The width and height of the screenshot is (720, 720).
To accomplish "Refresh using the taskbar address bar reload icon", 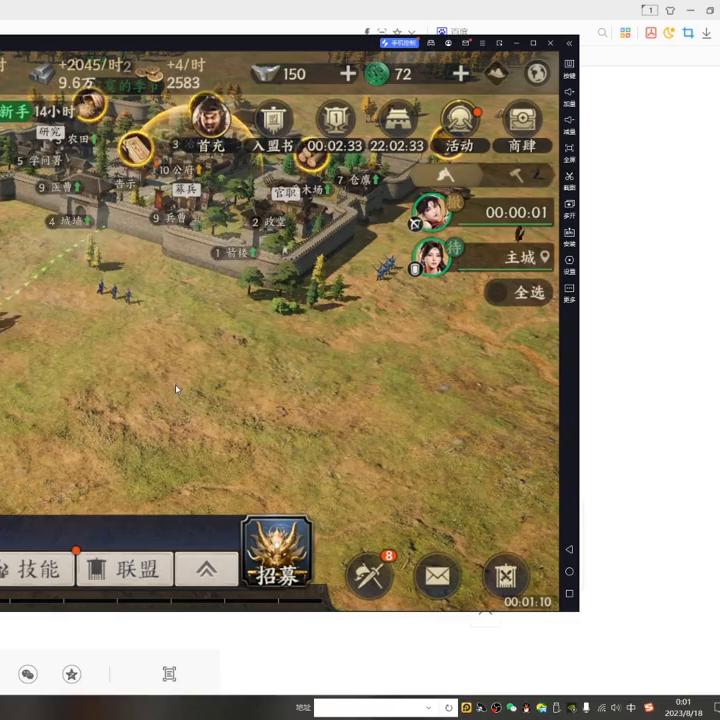I will point(449,708).
